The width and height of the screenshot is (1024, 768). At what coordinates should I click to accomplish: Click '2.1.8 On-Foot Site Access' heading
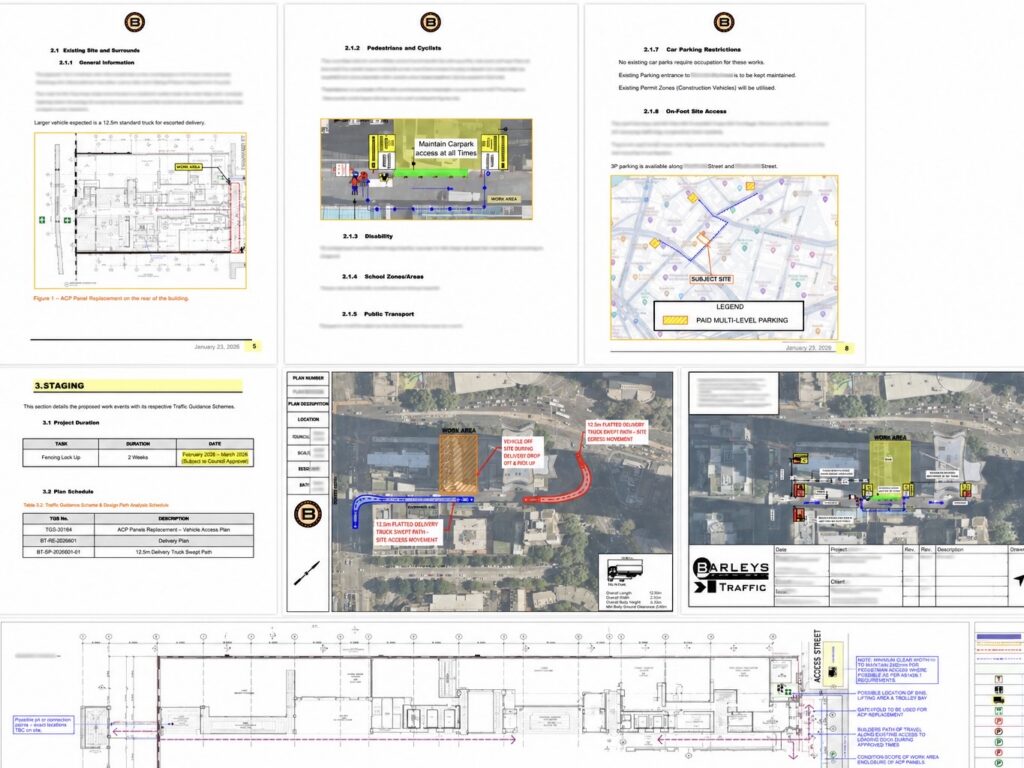click(x=685, y=112)
